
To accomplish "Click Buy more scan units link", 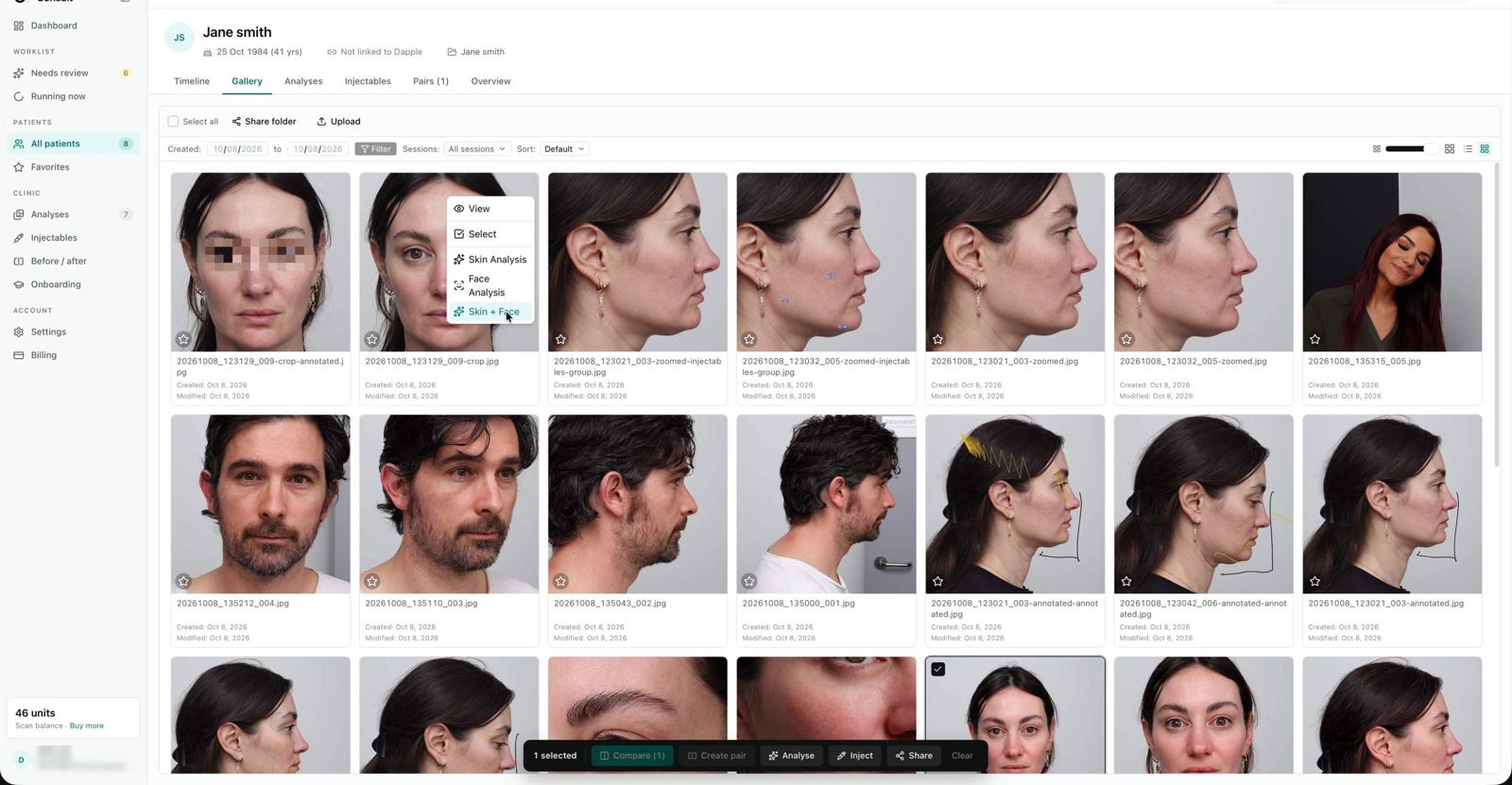I will [87, 725].
